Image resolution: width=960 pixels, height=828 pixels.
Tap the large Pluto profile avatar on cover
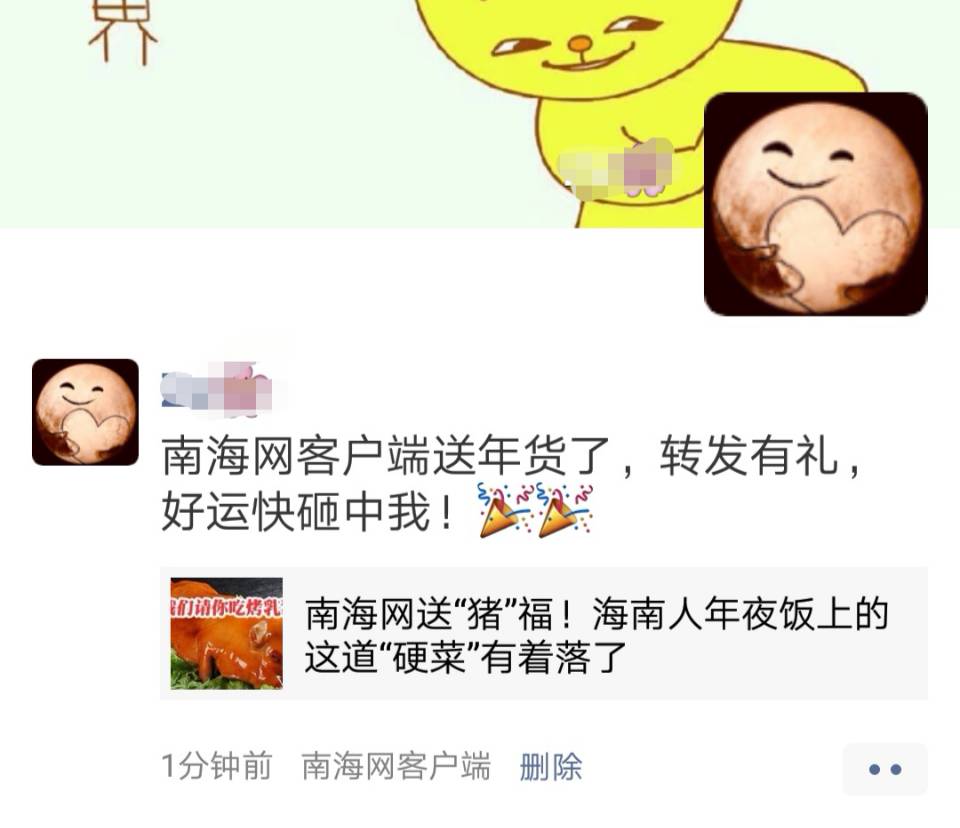(x=816, y=204)
